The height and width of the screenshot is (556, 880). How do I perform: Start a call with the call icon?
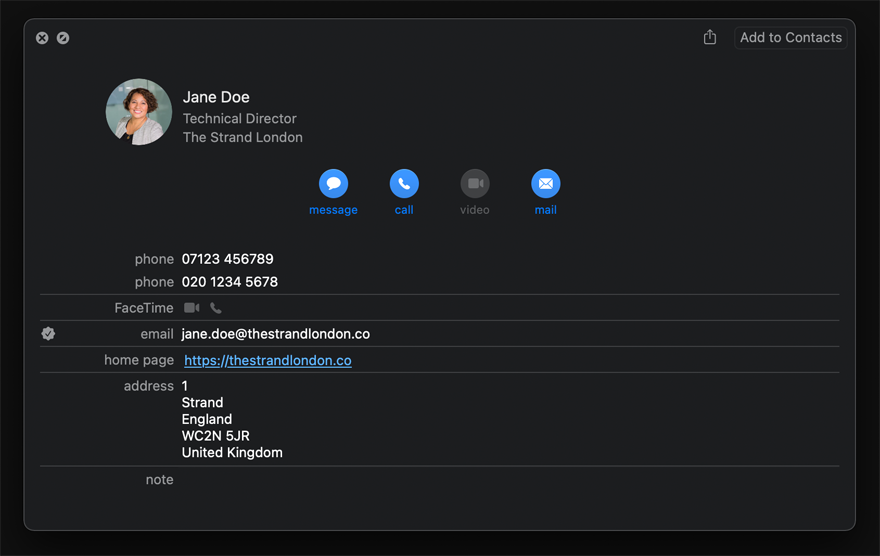pos(404,184)
